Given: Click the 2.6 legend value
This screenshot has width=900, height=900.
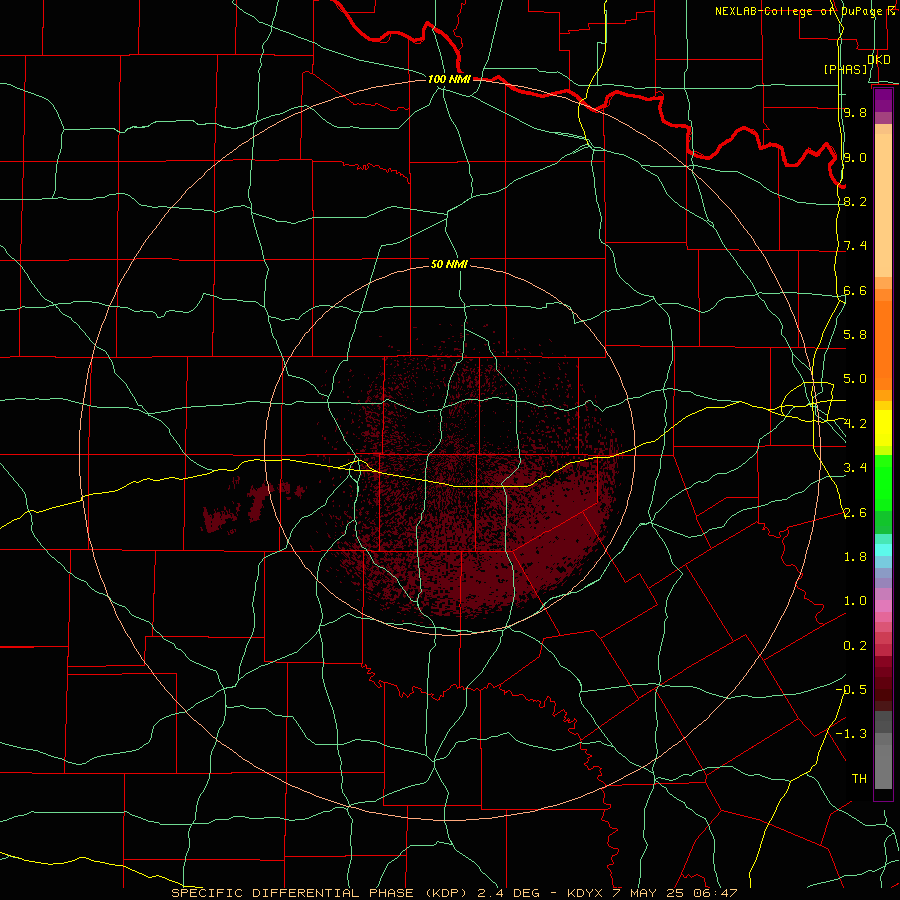Looking at the screenshot, I should 855,512.
